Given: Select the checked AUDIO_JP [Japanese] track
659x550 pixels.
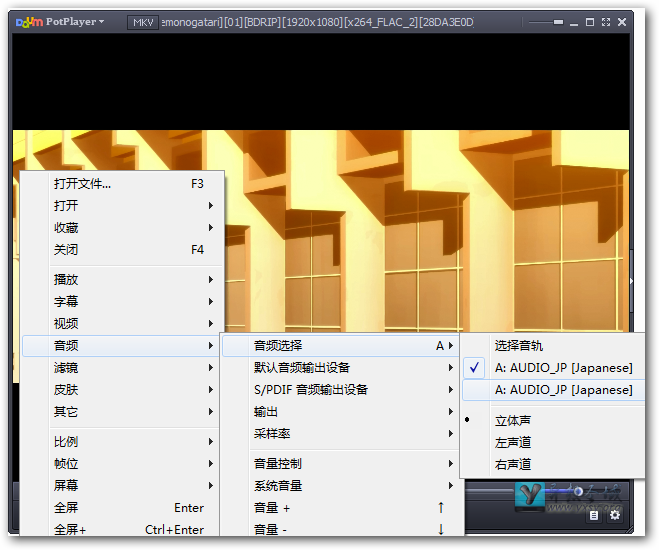Looking at the screenshot, I should (563, 368).
